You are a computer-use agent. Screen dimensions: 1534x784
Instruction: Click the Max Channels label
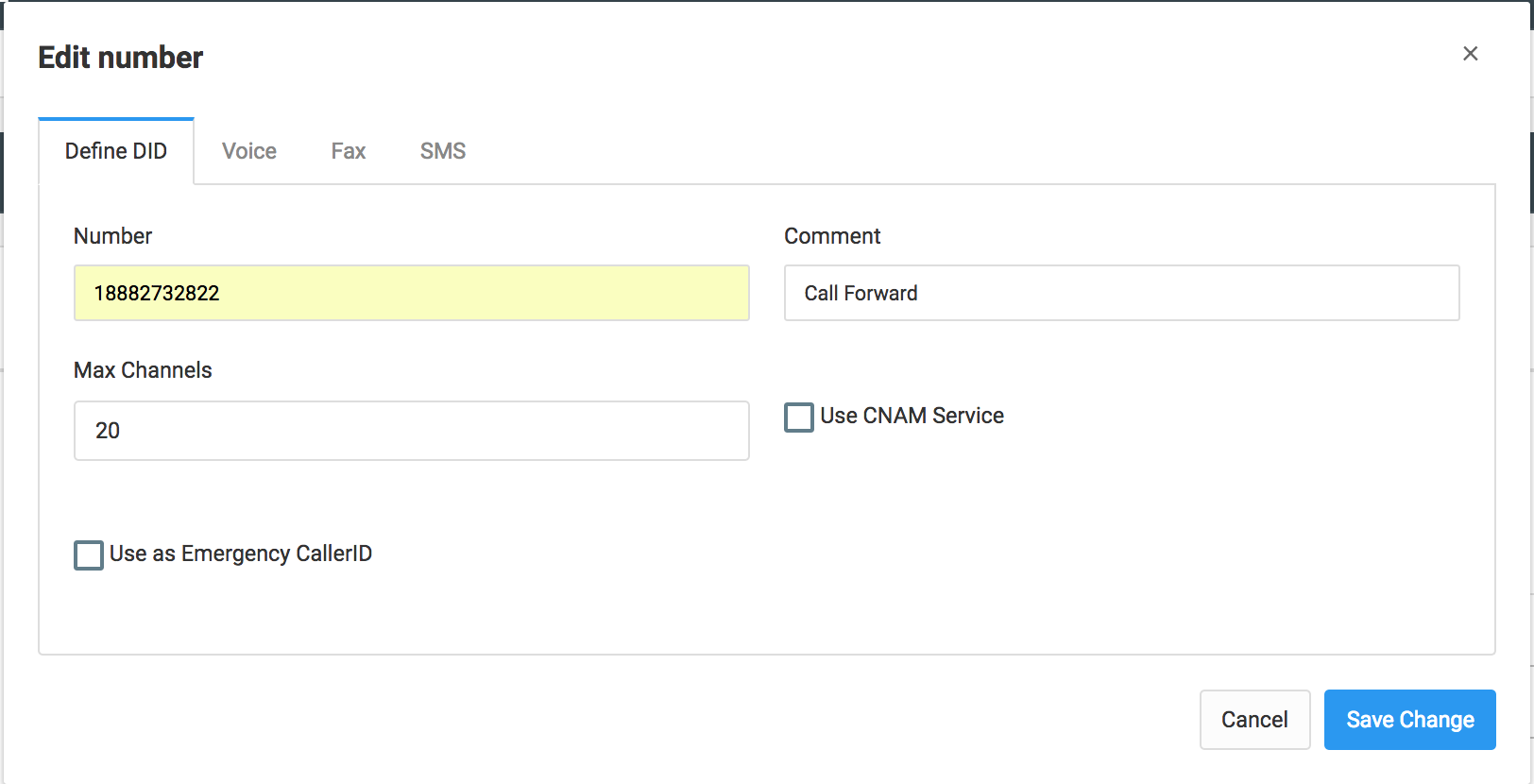(143, 370)
